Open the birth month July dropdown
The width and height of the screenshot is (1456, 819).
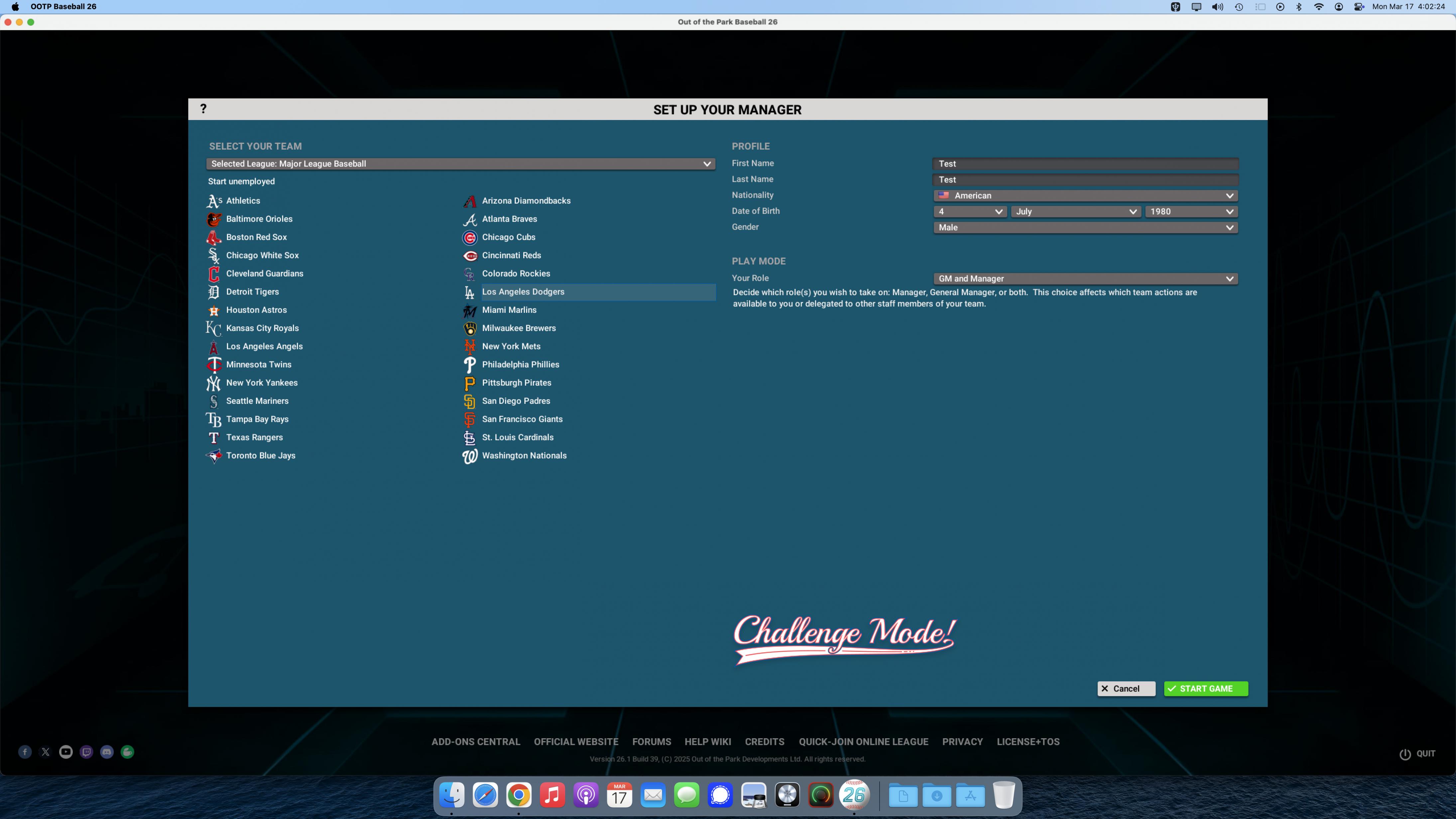(x=1076, y=211)
